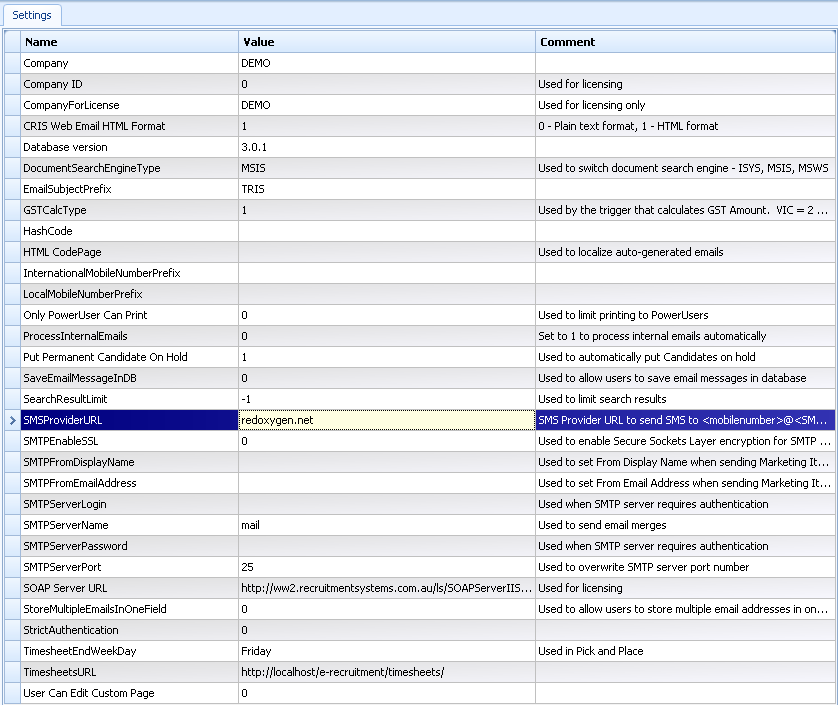Click the SOAP Server URL value

click(x=386, y=588)
